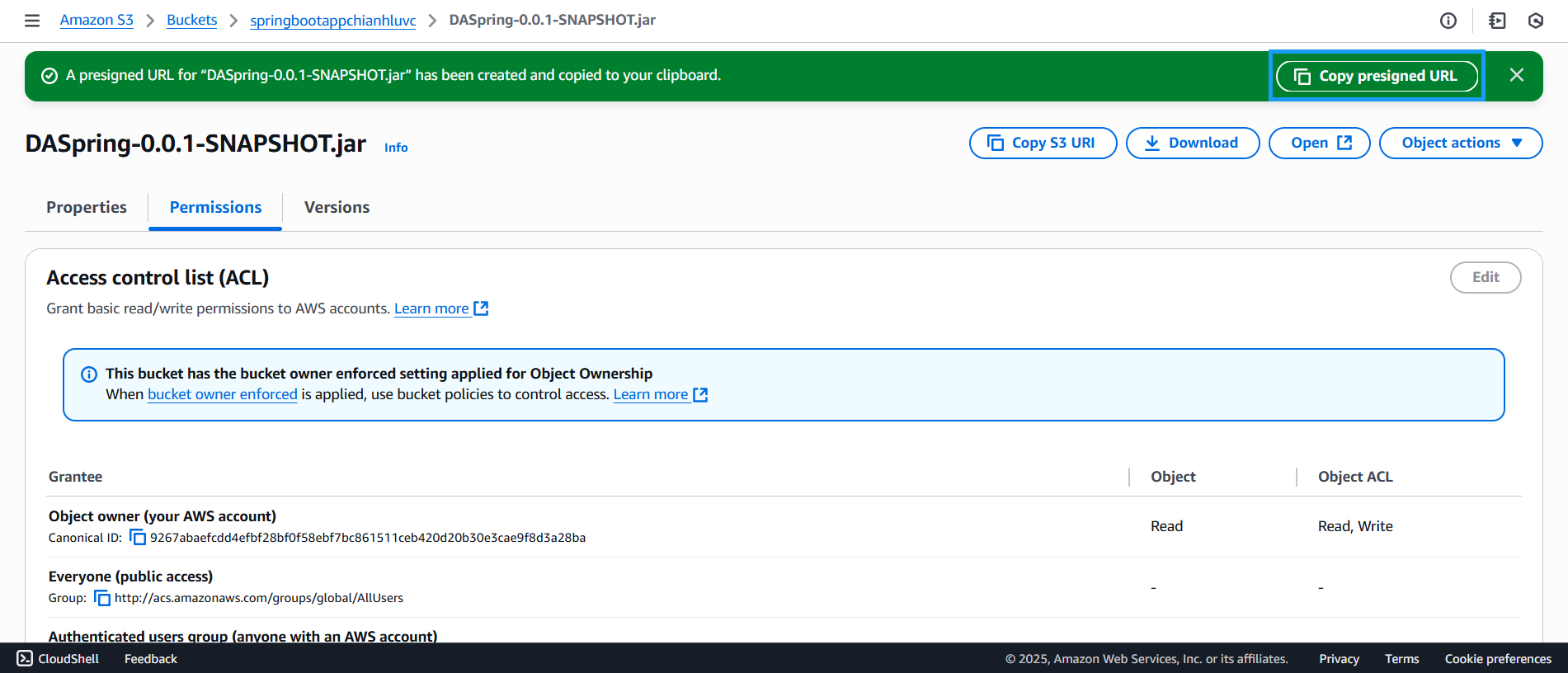Viewport: 1568px width, 673px height.
Task: Open Cookie preferences in footer
Action: pyautogui.click(x=1498, y=658)
